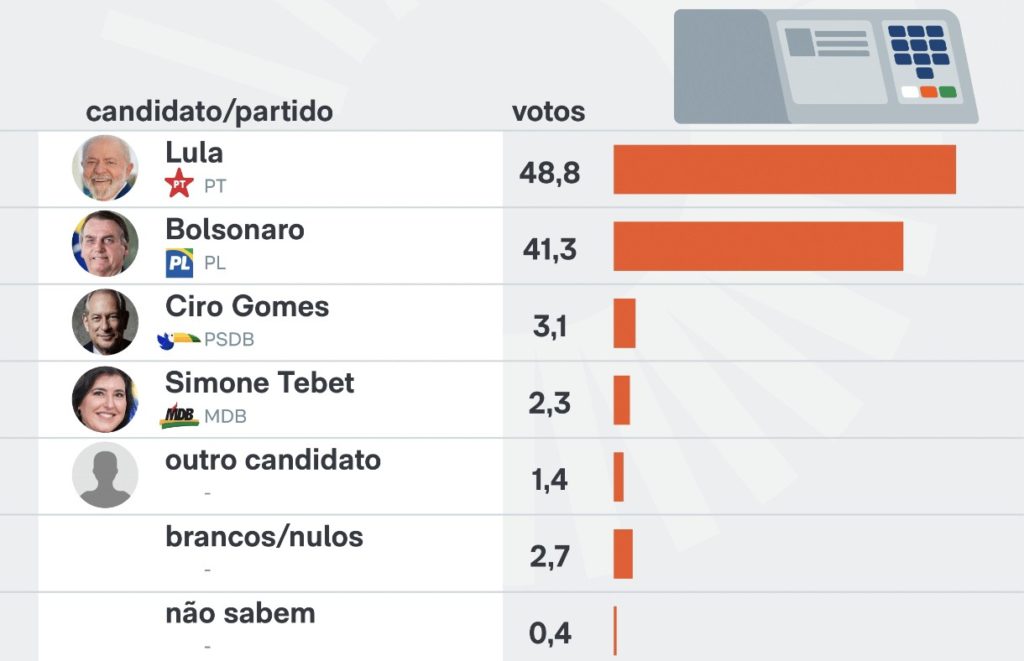Click Lula's orange 48,8 vote bar
The width and height of the screenshot is (1024, 661).
[x=784, y=169]
